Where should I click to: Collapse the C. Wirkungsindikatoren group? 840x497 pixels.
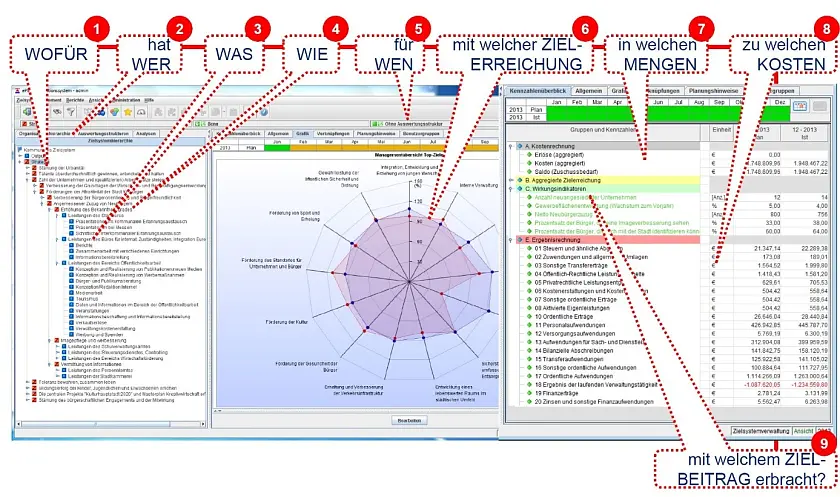click(510, 189)
